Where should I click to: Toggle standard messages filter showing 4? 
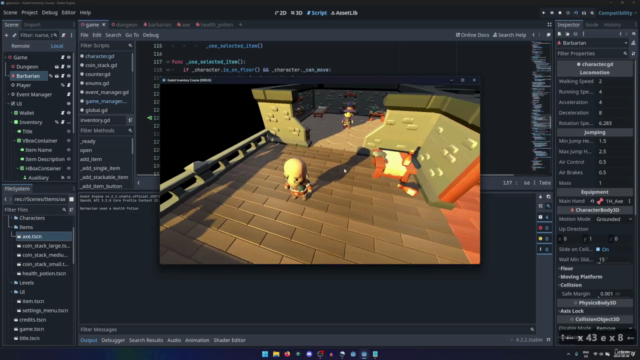point(544,217)
